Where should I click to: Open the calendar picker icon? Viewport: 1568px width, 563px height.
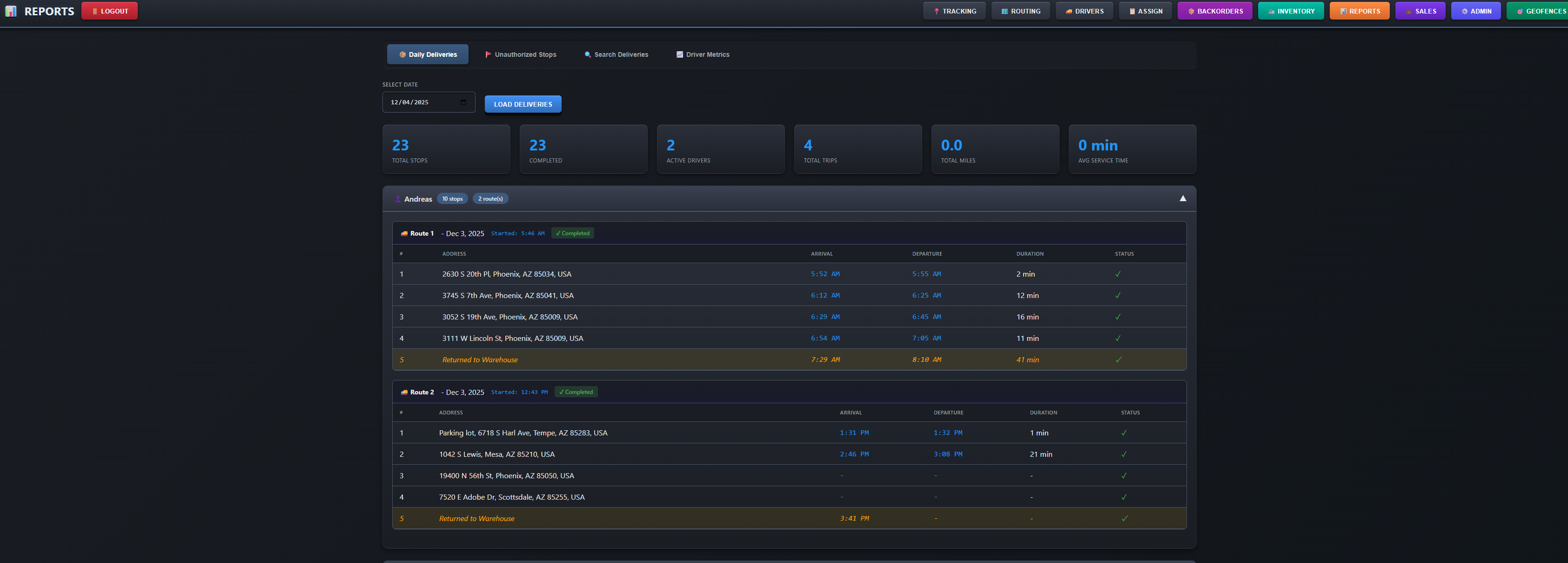[x=463, y=102]
